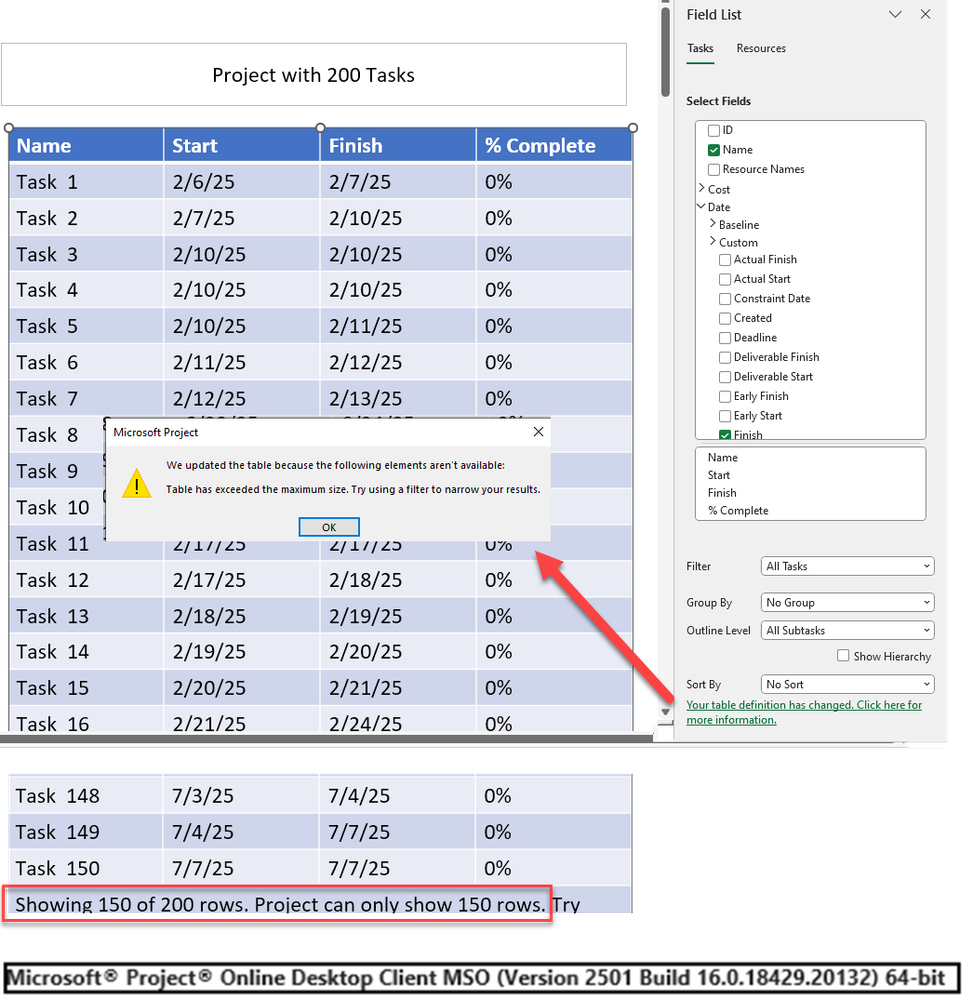Open the Group By dropdown
The image size is (973, 999).
(x=847, y=602)
